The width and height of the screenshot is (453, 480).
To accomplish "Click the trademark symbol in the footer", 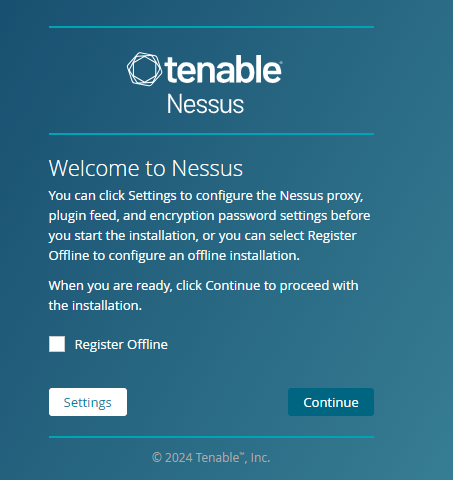I will tap(242, 454).
